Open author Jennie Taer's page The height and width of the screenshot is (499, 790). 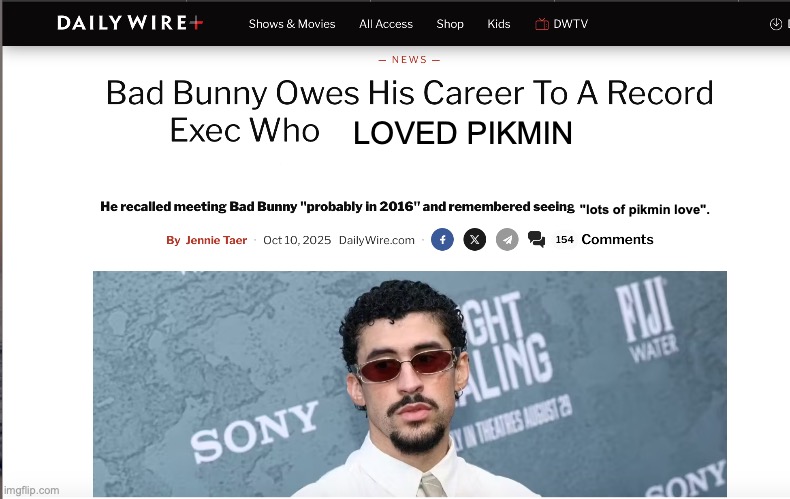click(216, 240)
